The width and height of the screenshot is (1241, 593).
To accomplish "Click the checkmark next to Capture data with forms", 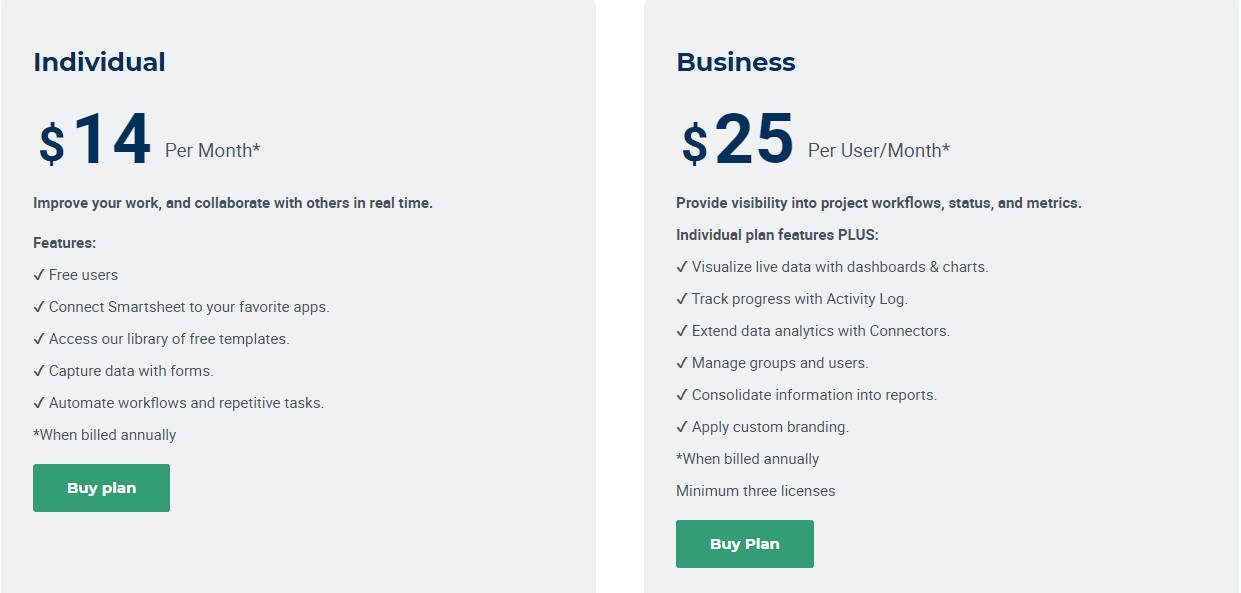I will click(40, 370).
